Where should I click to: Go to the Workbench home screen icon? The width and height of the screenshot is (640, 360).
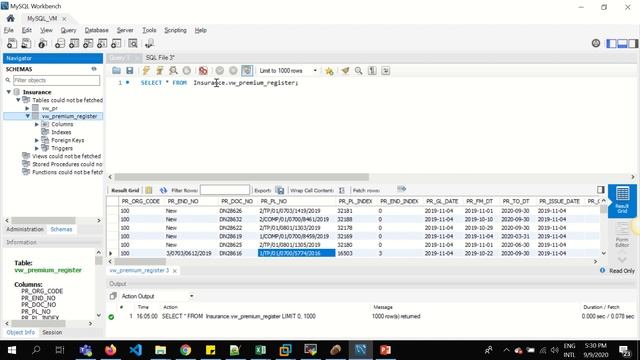tap(11, 18)
